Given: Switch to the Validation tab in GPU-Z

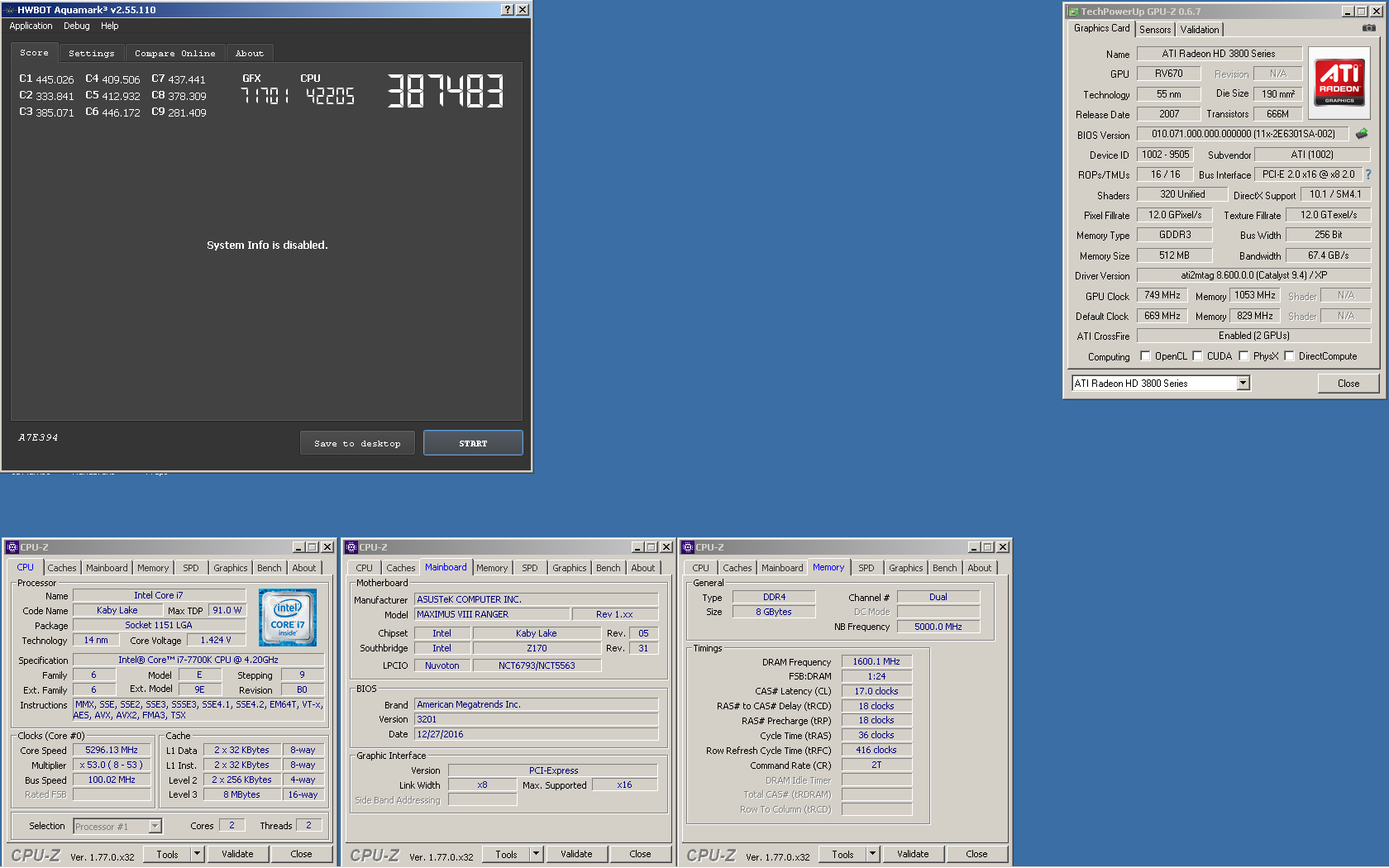Looking at the screenshot, I should click(1200, 30).
